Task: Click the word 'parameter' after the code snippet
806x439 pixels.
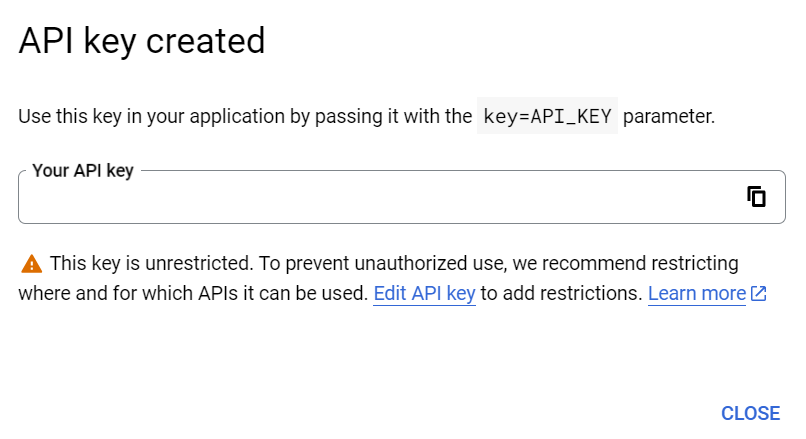Action: pos(670,116)
